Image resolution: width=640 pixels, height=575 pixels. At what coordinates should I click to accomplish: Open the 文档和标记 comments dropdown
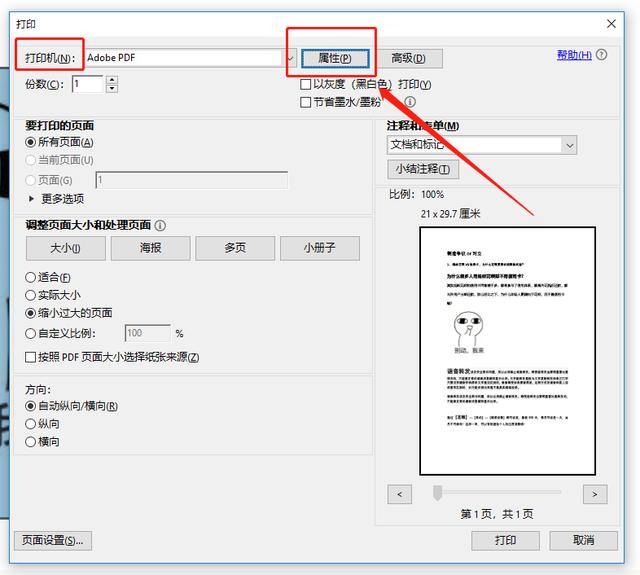pyautogui.click(x=482, y=145)
